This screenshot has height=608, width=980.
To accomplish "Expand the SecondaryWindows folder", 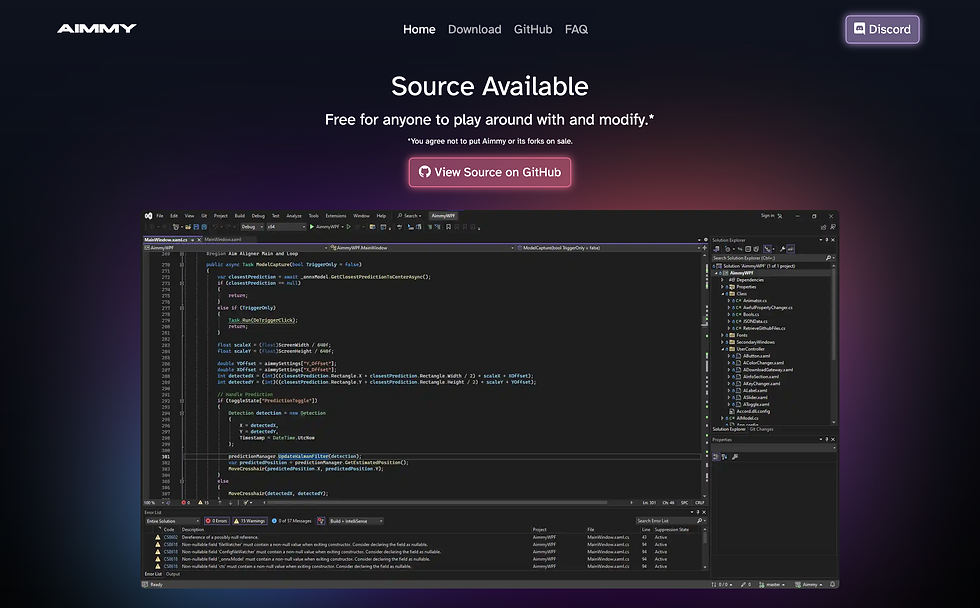I will [x=722, y=342].
